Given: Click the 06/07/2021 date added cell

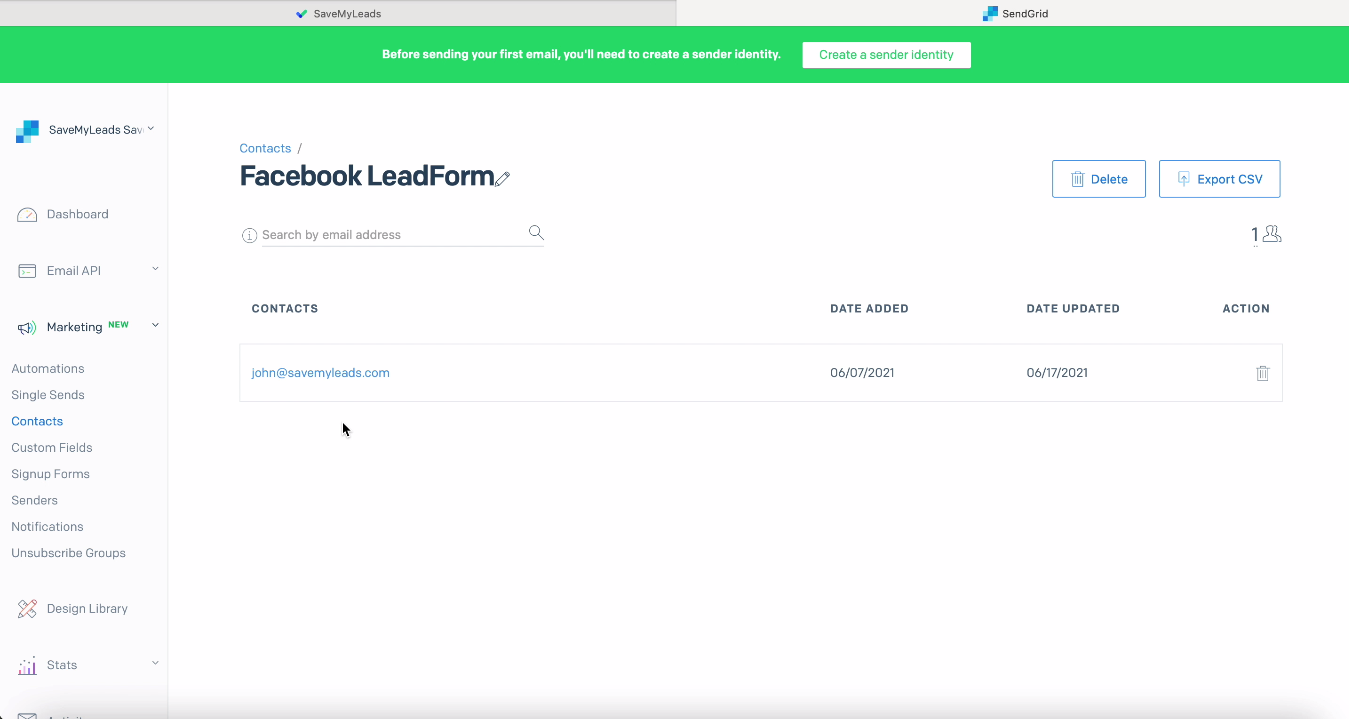Looking at the screenshot, I should [x=862, y=373].
